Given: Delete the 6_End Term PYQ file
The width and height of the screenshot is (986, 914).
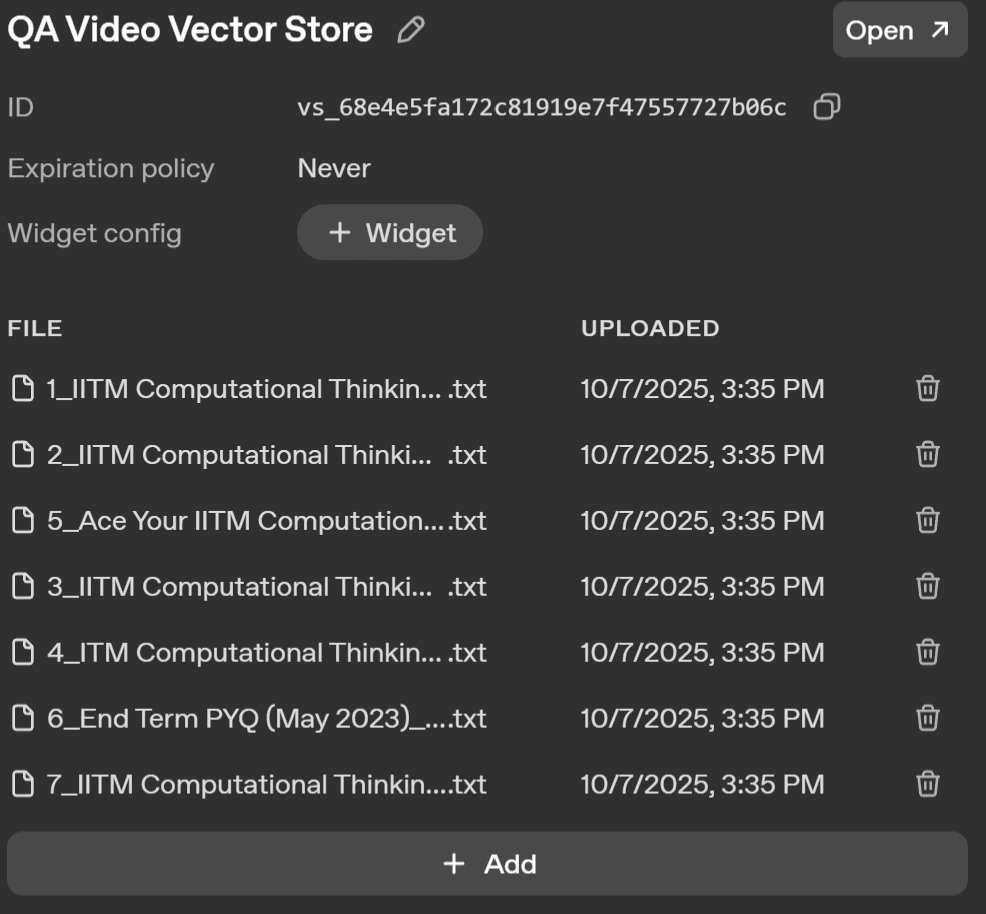Looking at the screenshot, I should tap(928, 719).
